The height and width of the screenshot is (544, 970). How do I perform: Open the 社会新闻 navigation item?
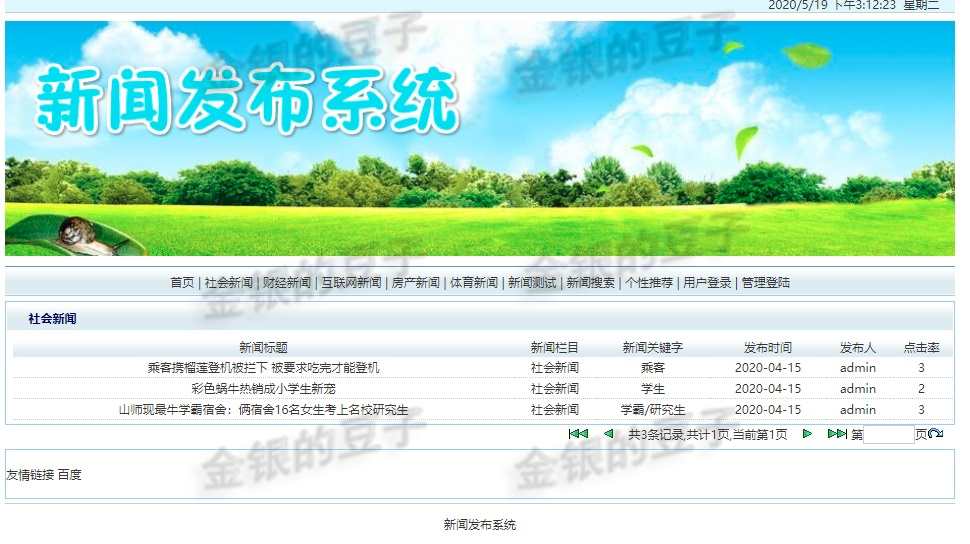click(229, 283)
